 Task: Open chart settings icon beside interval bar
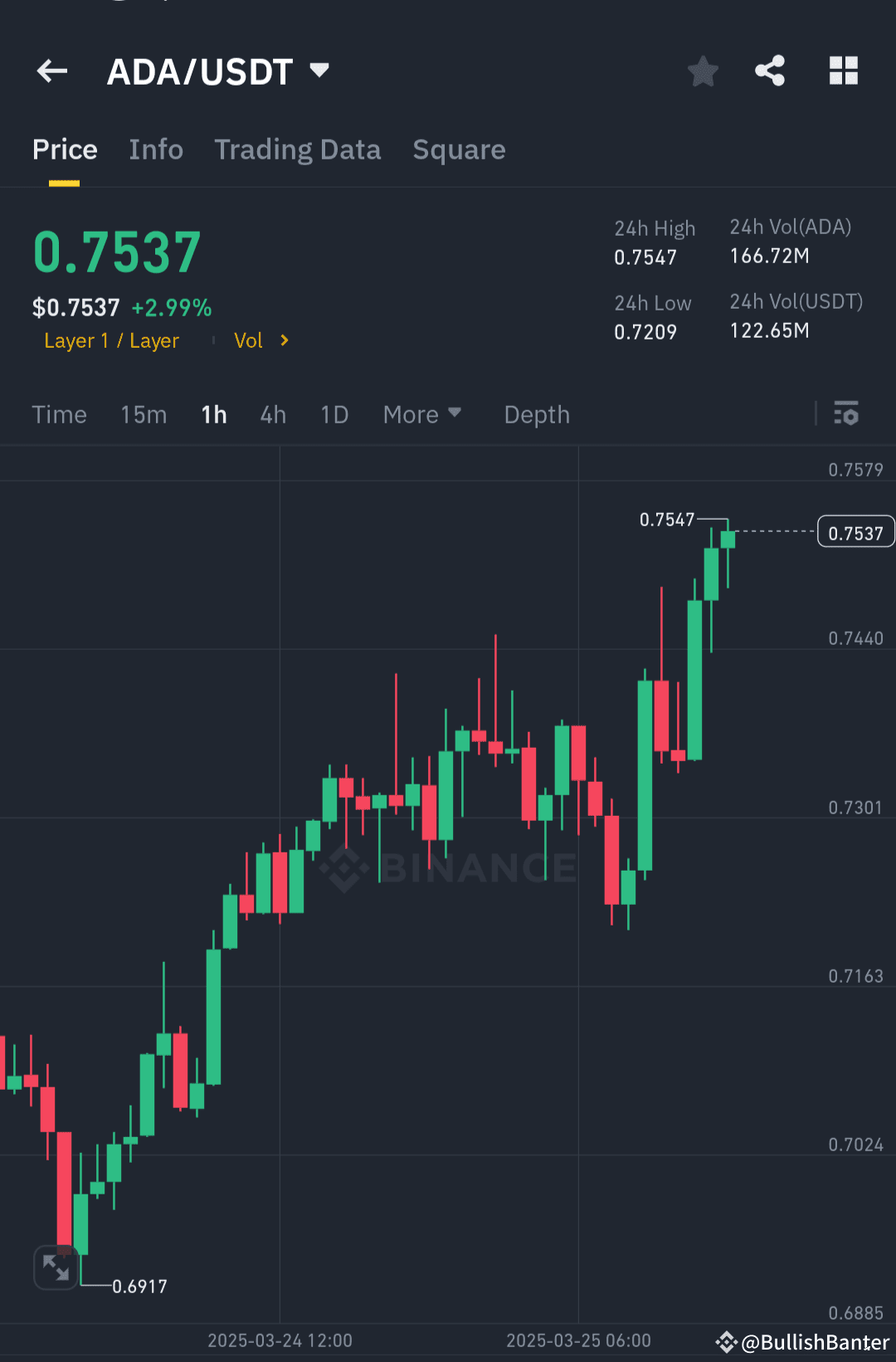pos(845,414)
